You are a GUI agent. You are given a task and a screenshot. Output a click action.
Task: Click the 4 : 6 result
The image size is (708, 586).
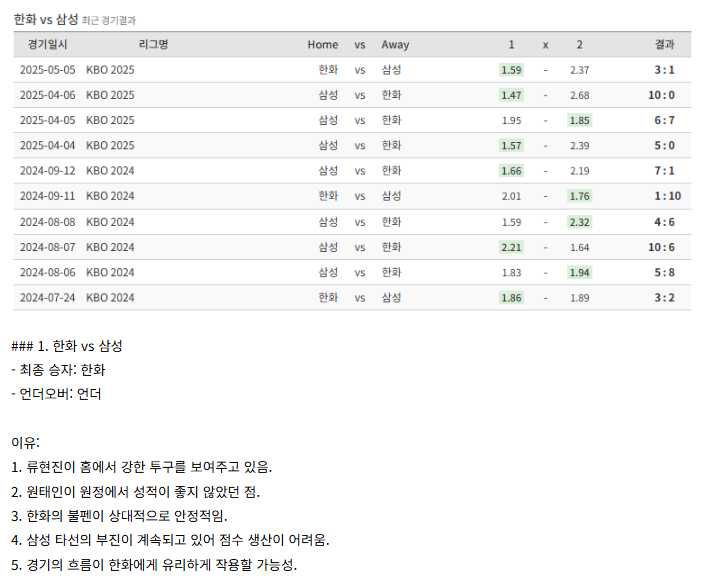665,222
